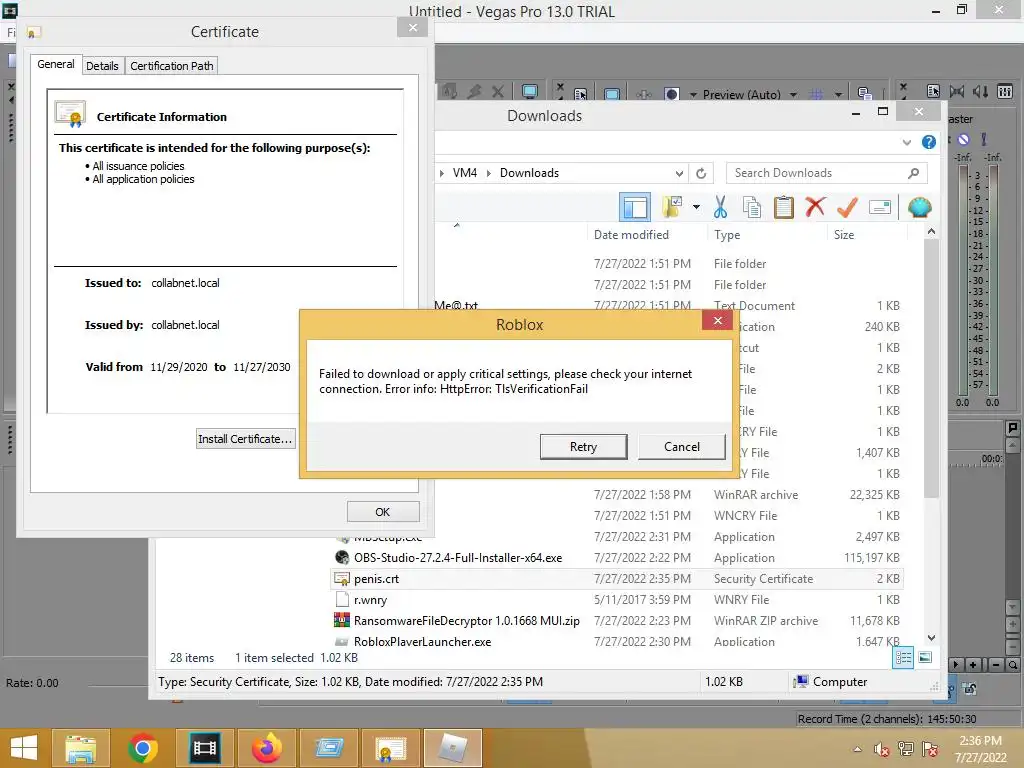Click the Rename icon in Downloads toolbar
This screenshot has height=768, width=1024.
[x=880, y=208]
